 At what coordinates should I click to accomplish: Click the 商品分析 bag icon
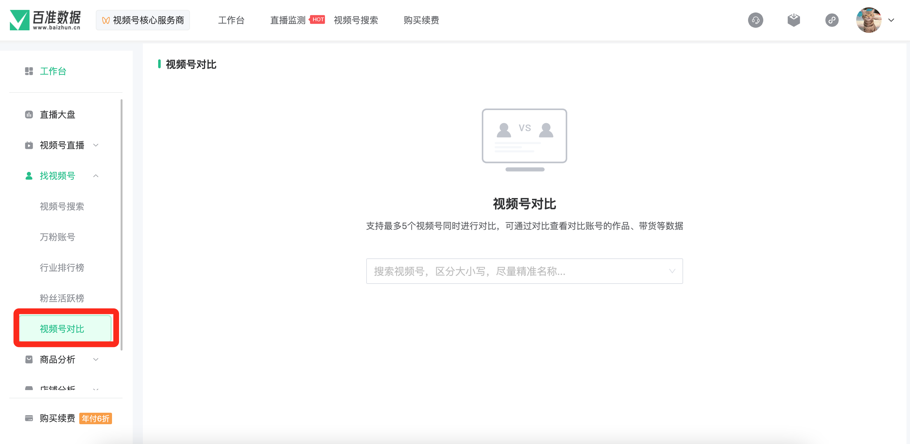tap(28, 360)
